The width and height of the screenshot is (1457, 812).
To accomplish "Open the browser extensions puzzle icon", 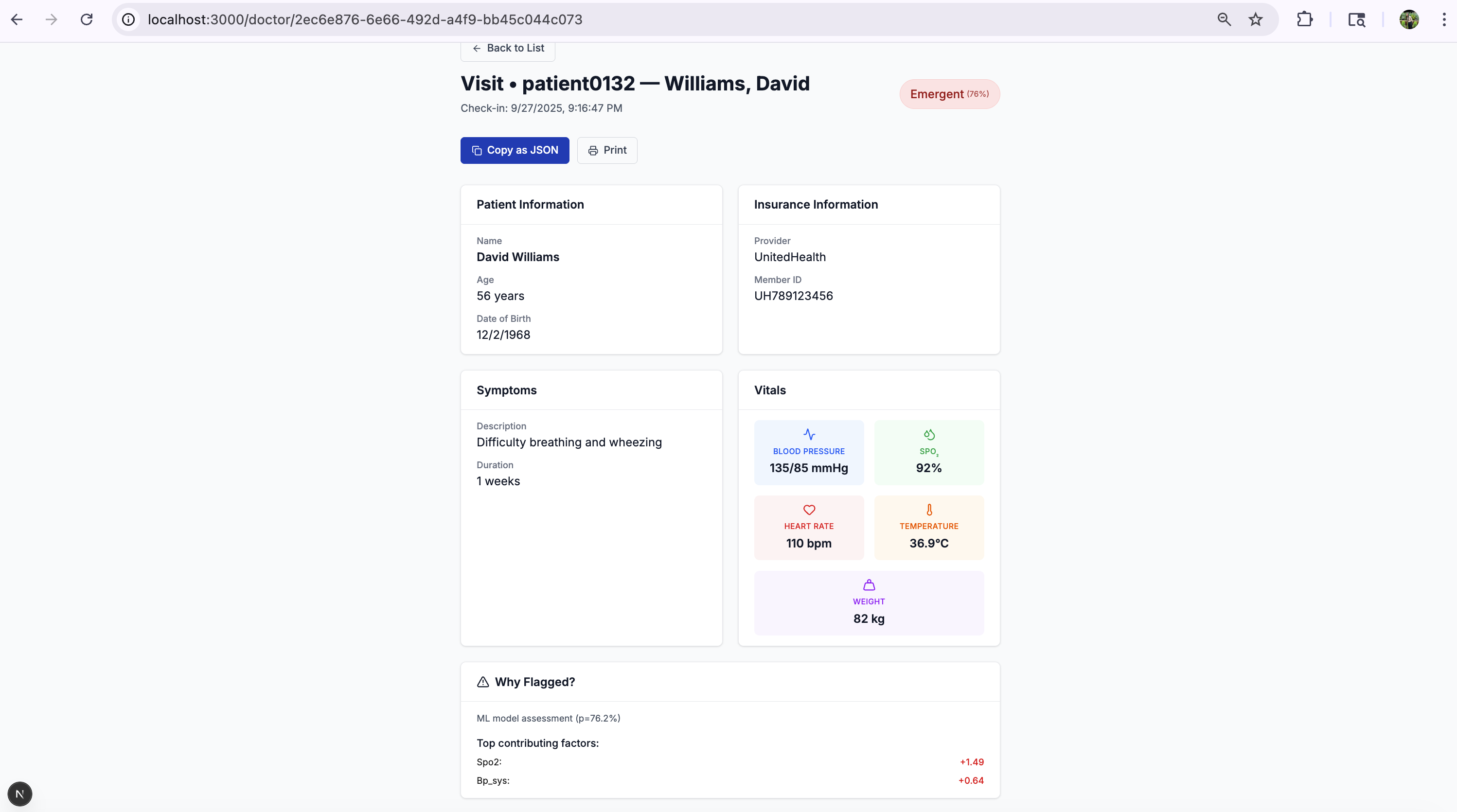I will point(1305,20).
